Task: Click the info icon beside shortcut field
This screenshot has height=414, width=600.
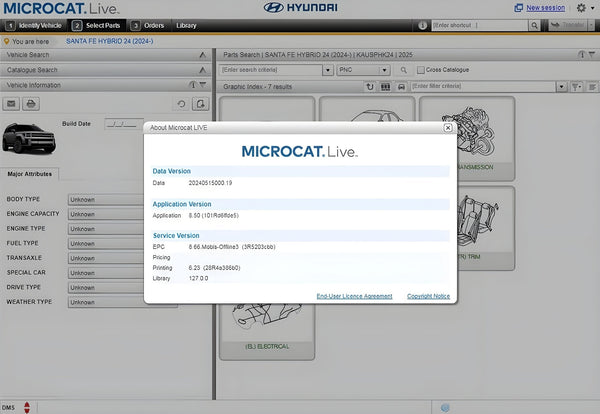Action: click(x=422, y=25)
